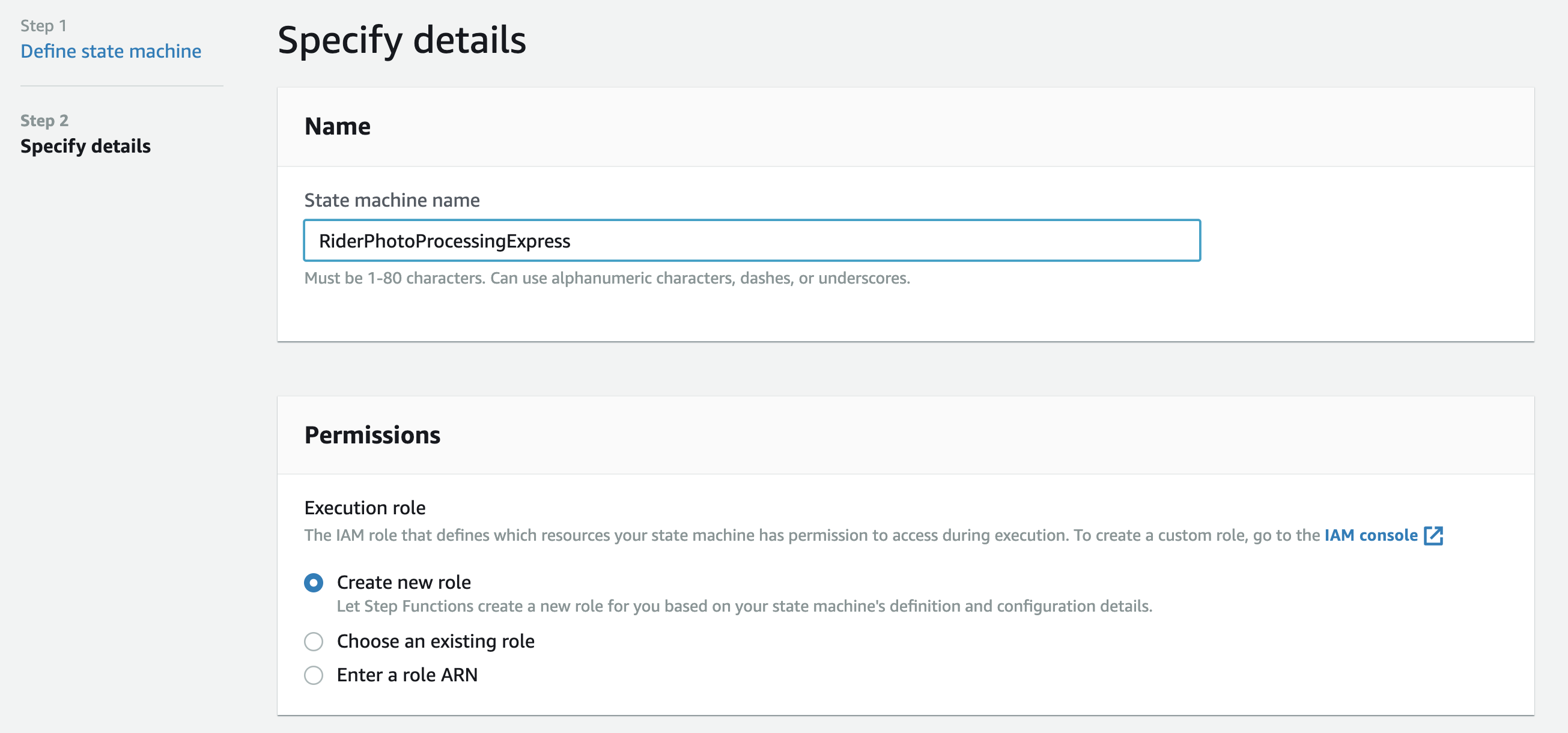Click the name character limit hint text
The width and height of the screenshot is (1568, 733).
coord(607,278)
